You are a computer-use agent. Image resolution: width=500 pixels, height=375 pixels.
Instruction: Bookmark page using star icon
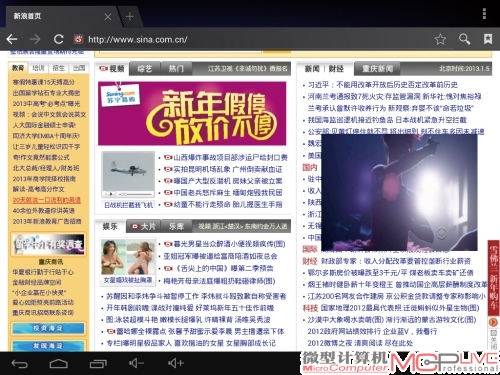click(x=440, y=39)
